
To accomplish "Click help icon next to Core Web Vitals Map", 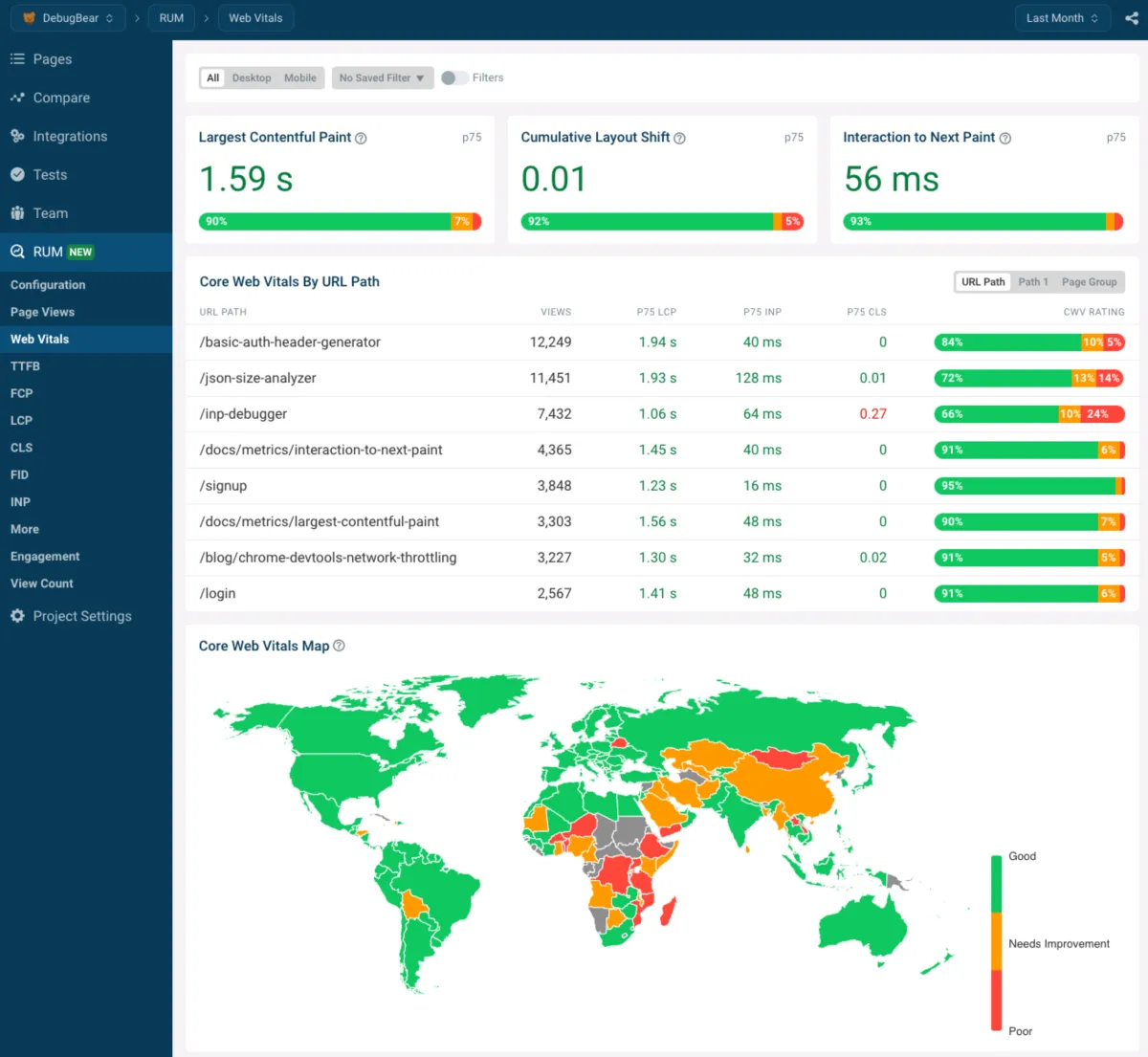I will (339, 646).
